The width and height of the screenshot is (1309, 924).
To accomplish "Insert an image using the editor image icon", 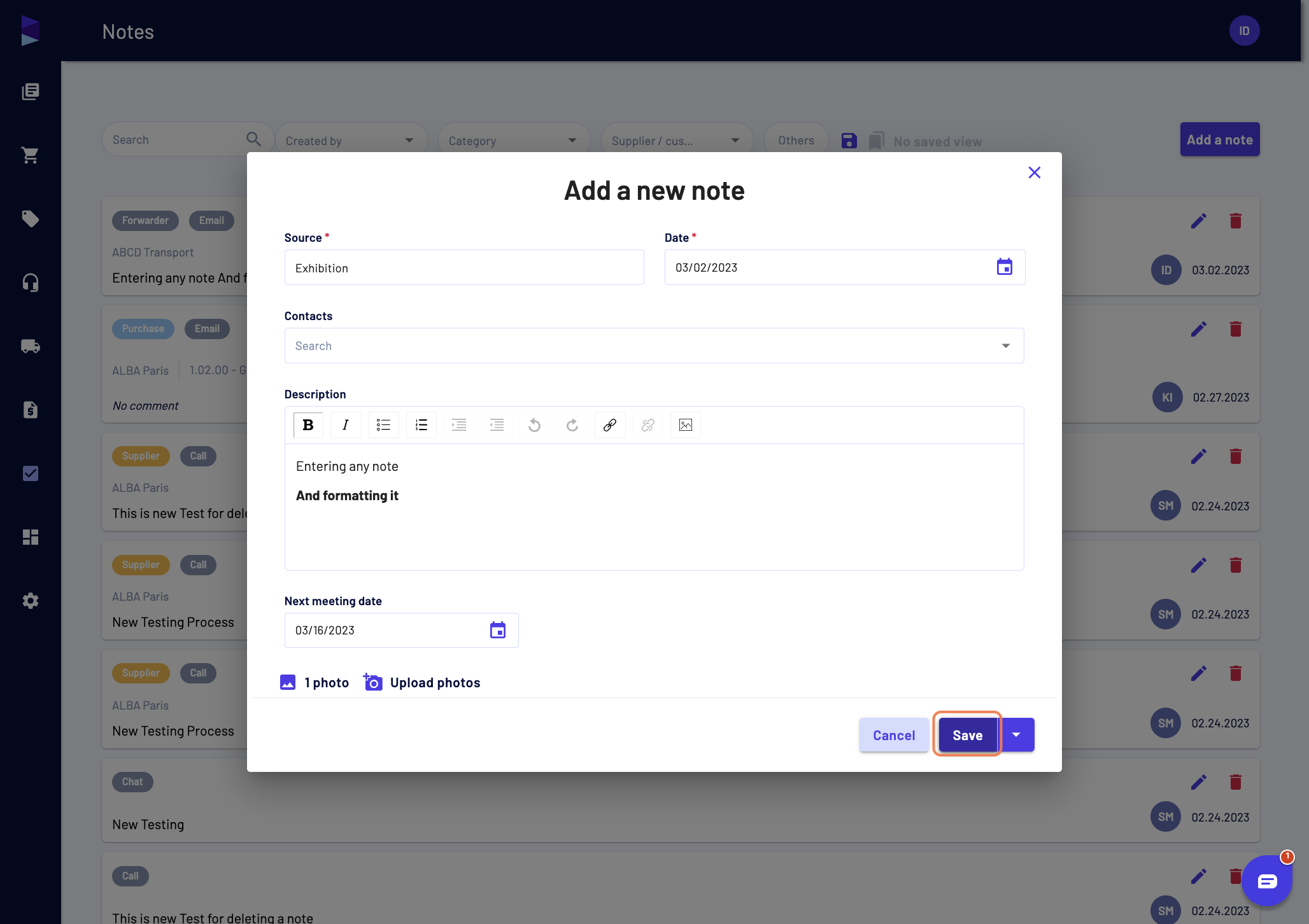I will pyautogui.click(x=686, y=425).
